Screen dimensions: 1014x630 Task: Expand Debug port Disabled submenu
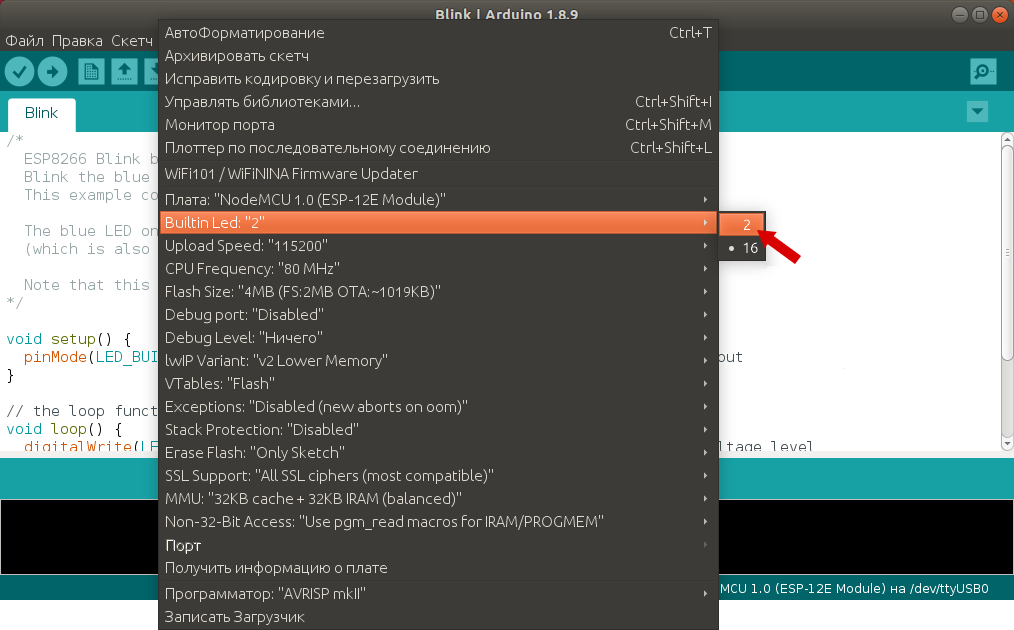pos(438,315)
